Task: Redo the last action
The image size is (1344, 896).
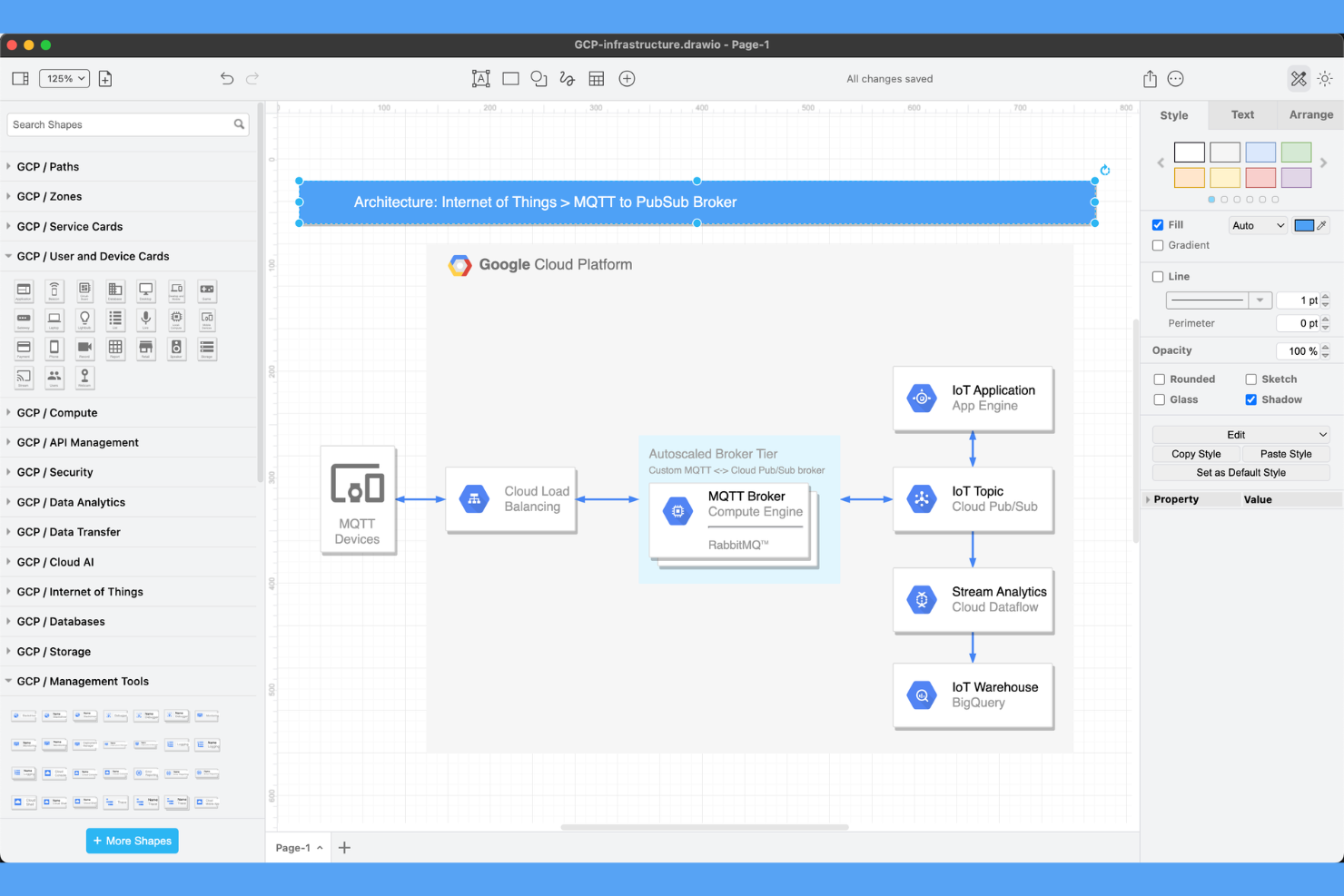Action: (252, 79)
